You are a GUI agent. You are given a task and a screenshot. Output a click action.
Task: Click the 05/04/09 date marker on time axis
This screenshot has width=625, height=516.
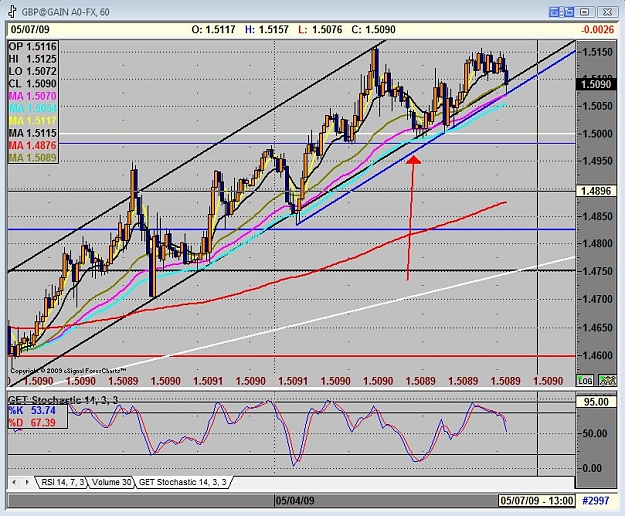295,501
